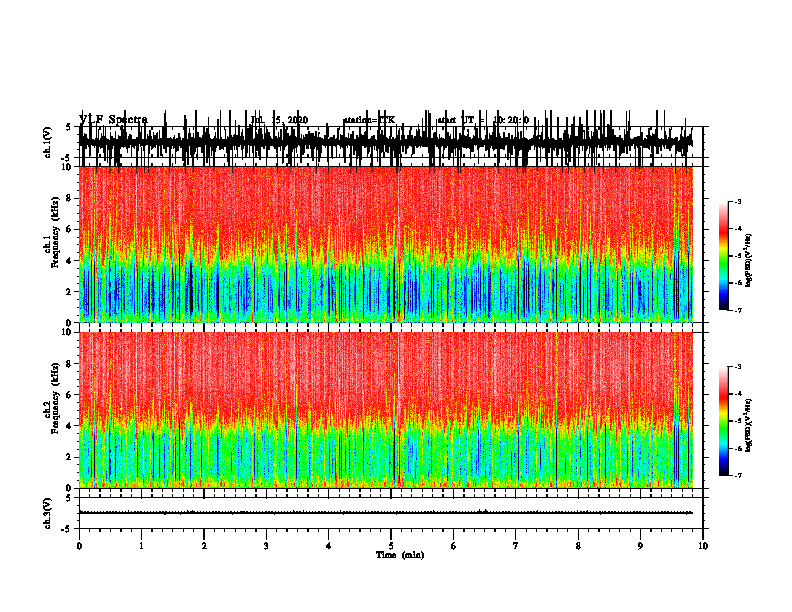Screen dimensions: 792x612
Task: Click the 'start UT = 10:20:0' header text
Action: click(x=483, y=120)
